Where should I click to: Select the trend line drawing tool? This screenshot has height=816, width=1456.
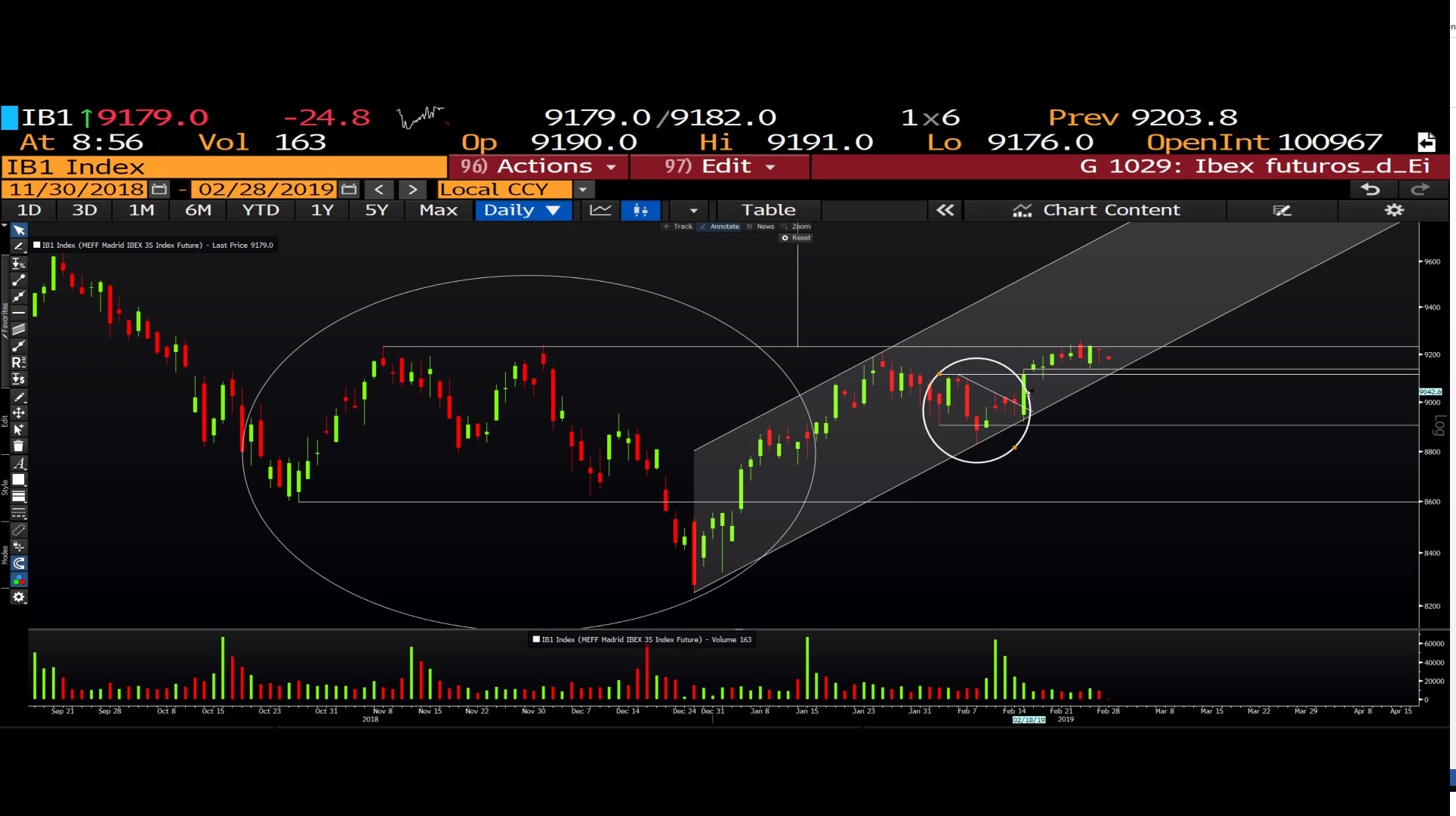pos(18,280)
